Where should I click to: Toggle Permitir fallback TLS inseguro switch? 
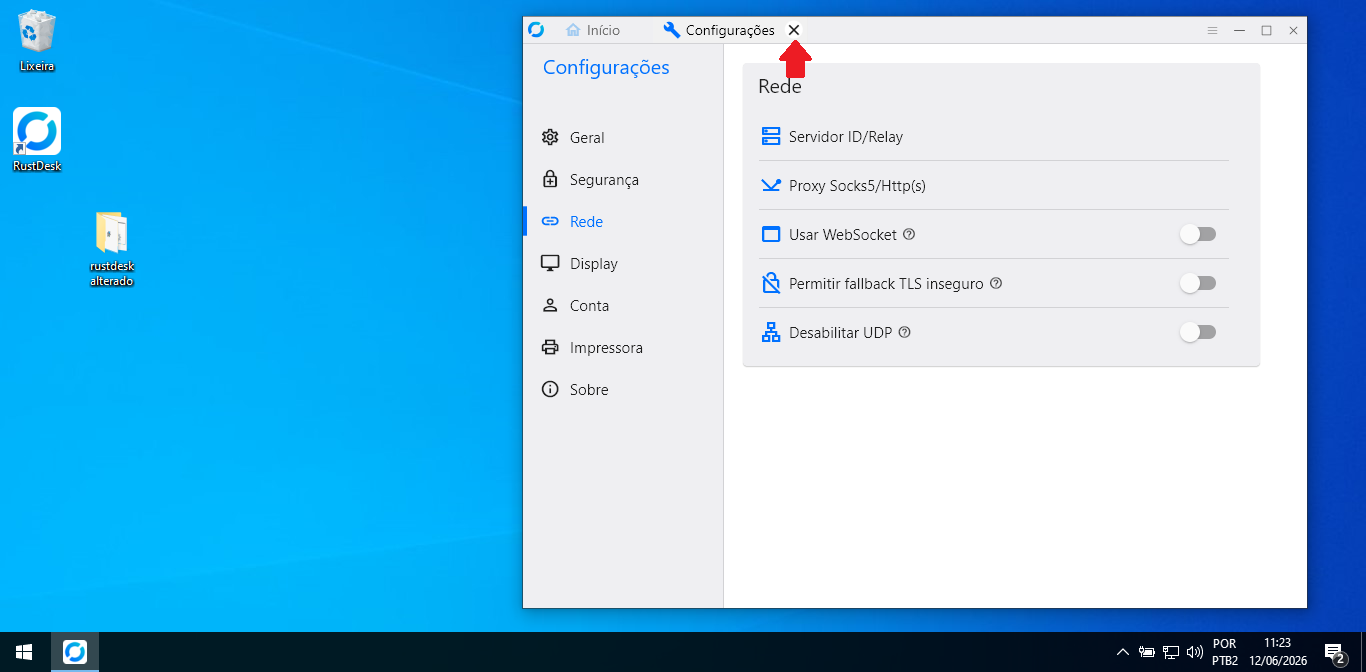(x=1198, y=284)
